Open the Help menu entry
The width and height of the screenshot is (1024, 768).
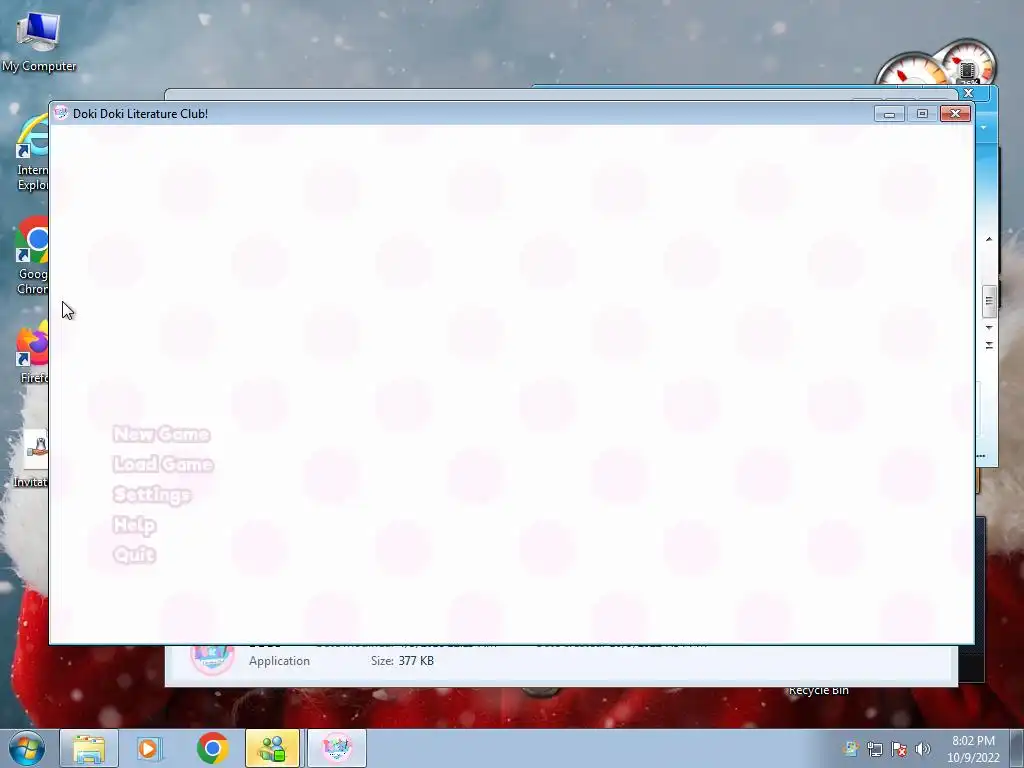pos(135,524)
